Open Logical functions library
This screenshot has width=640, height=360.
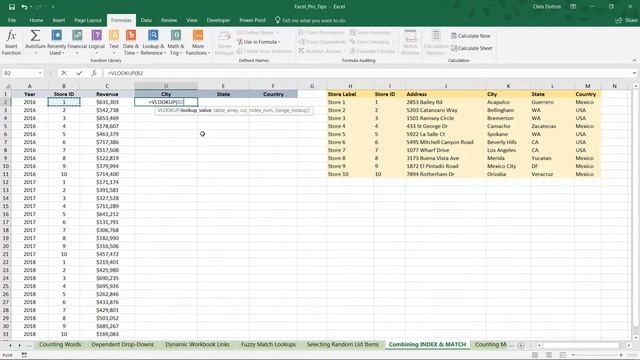[x=97, y=42]
